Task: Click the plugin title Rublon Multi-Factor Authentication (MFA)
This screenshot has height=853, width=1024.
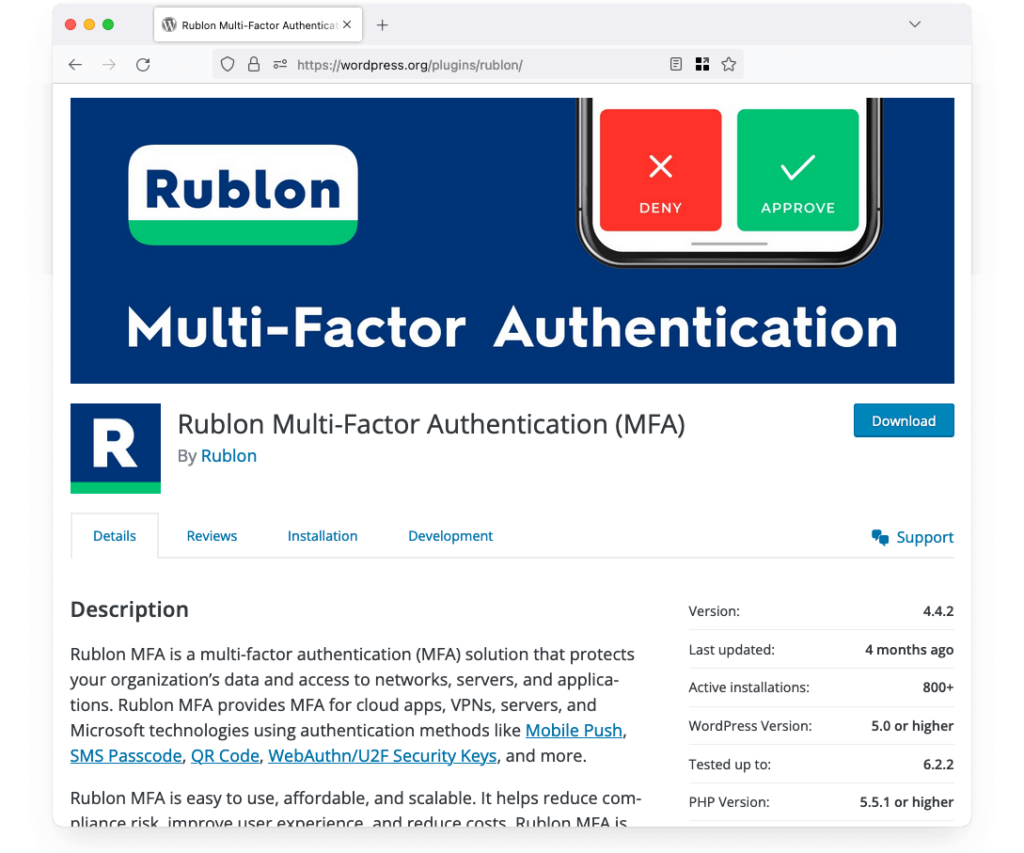Action: (x=431, y=424)
